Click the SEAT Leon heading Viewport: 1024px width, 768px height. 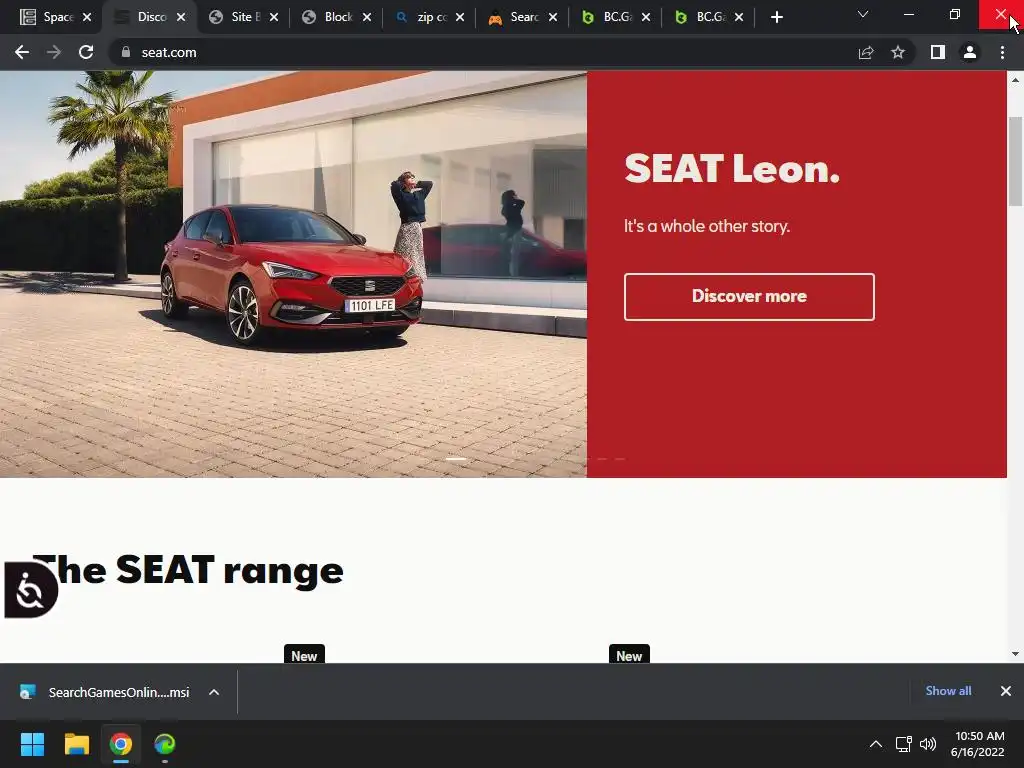(731, 168)
